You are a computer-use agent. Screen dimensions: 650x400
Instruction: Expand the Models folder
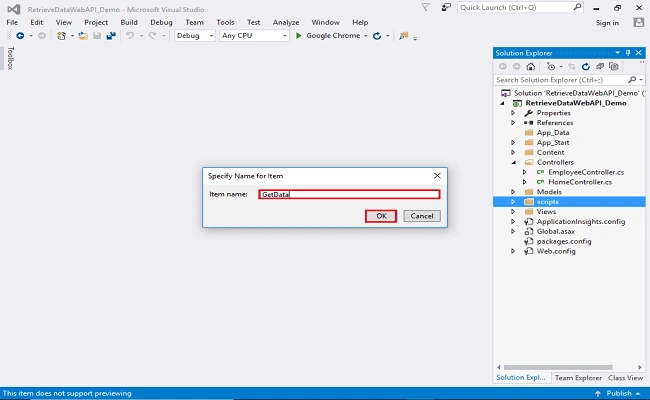click(x=513, y=192)
